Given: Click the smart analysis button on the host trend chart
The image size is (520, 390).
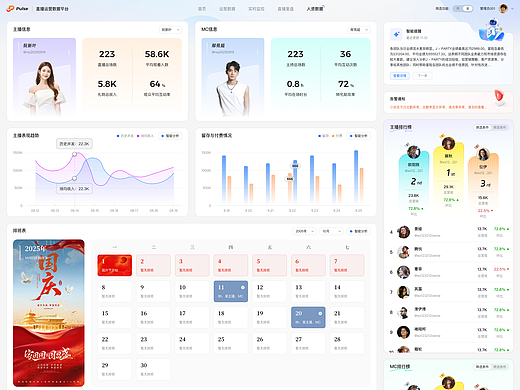Looking at the screenshot, I should click(x=170, y=136).
